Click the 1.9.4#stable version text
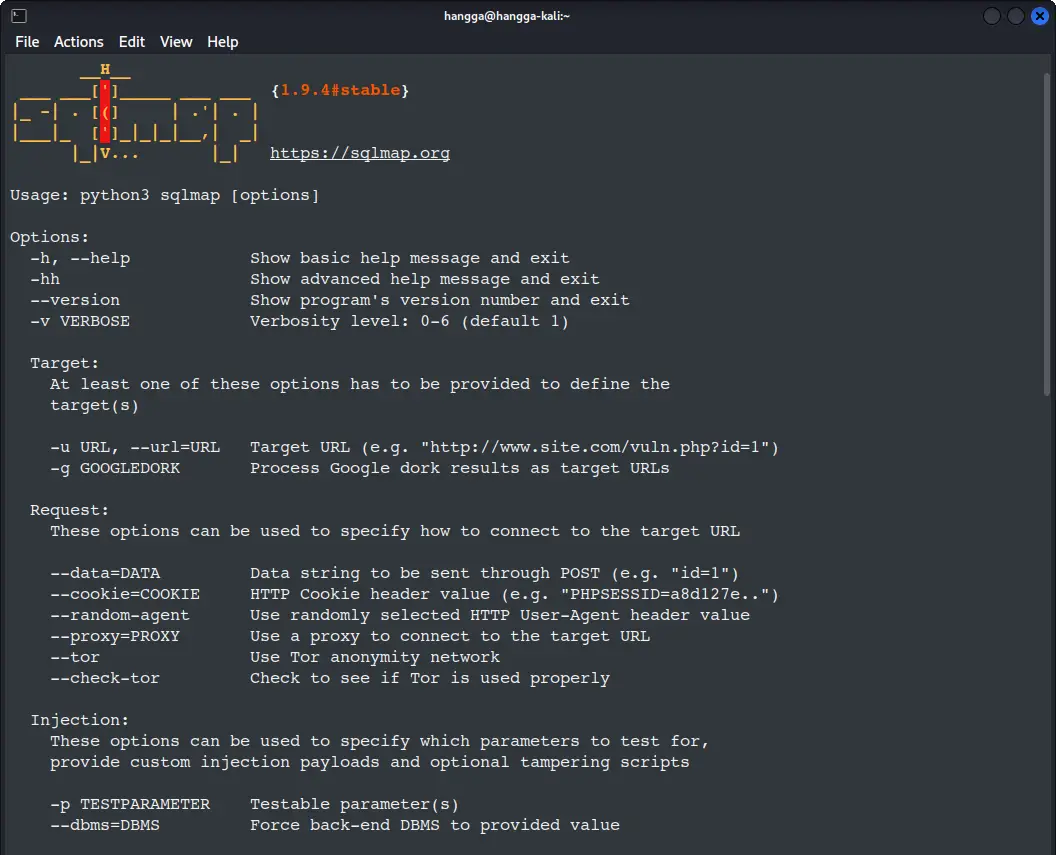Screen dimensions: 1056x855 [340, 91]
